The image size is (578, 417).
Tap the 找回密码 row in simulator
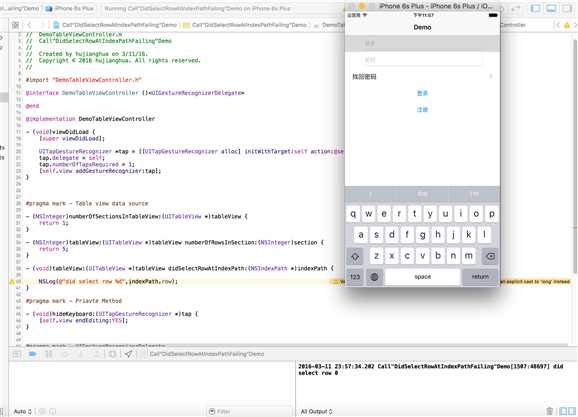(422, 76)
